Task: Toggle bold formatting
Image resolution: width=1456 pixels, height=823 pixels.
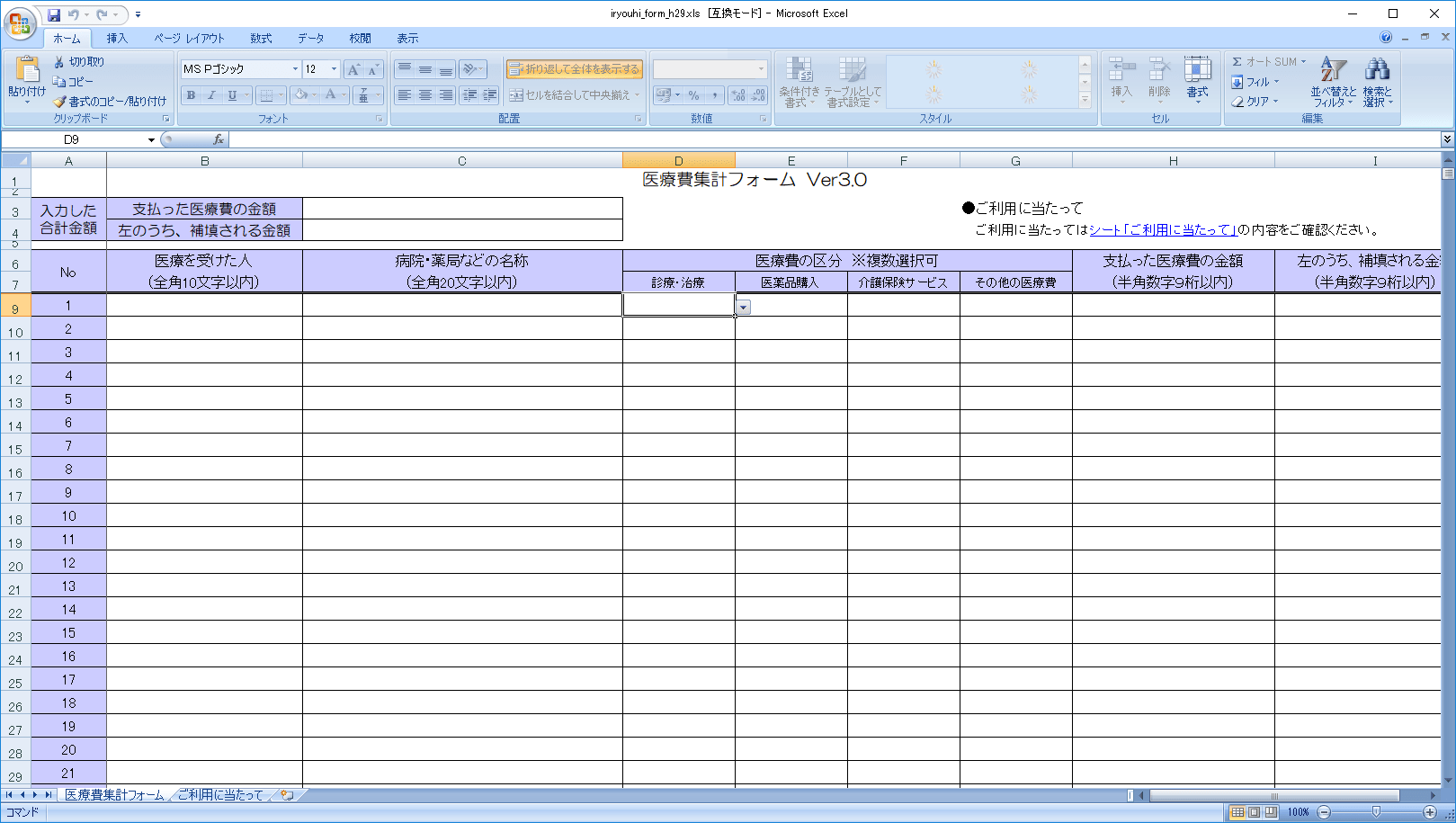Action: click(x=191, y=95)
